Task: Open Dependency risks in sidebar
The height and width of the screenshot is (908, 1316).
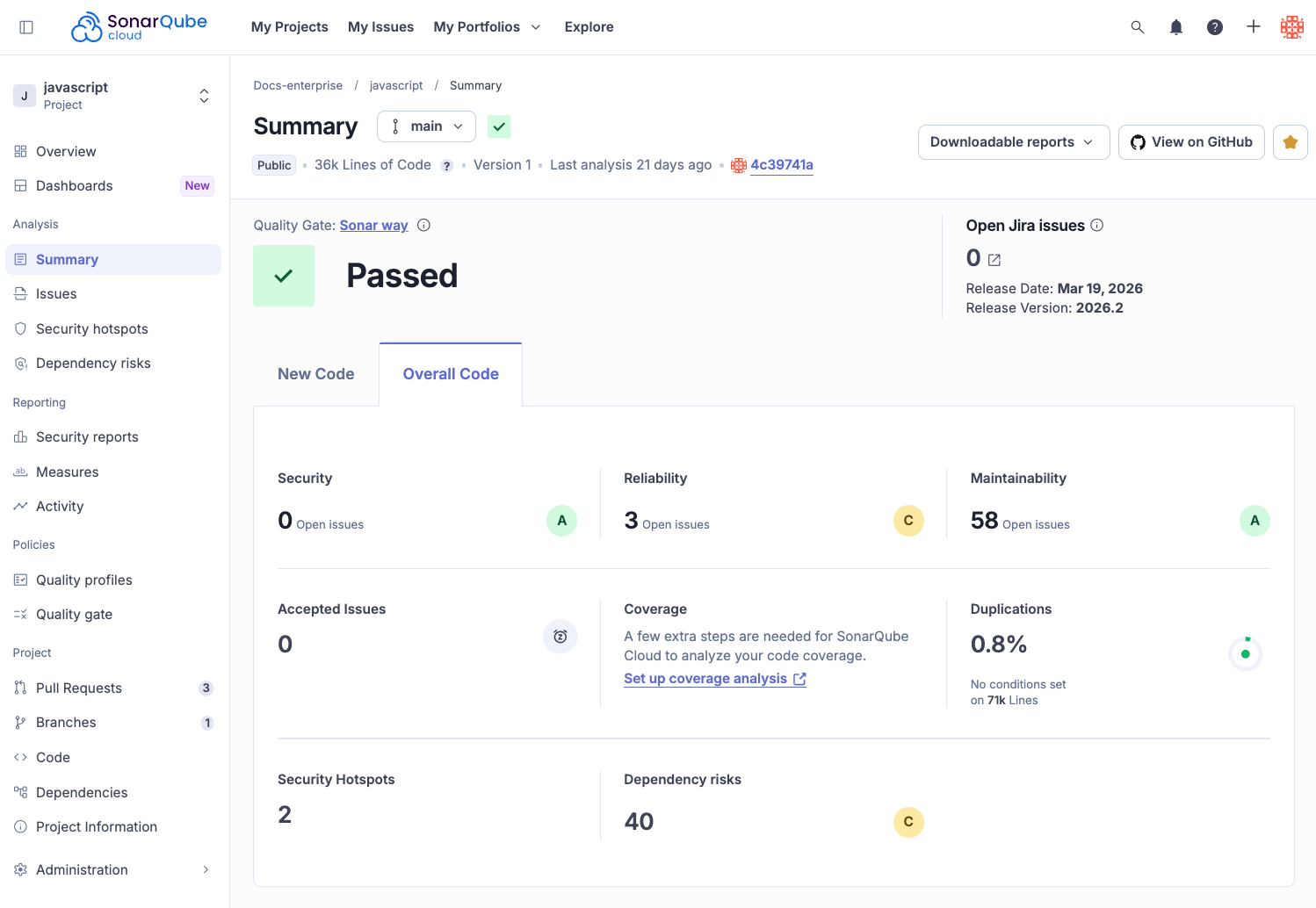Action: point(113,364)
